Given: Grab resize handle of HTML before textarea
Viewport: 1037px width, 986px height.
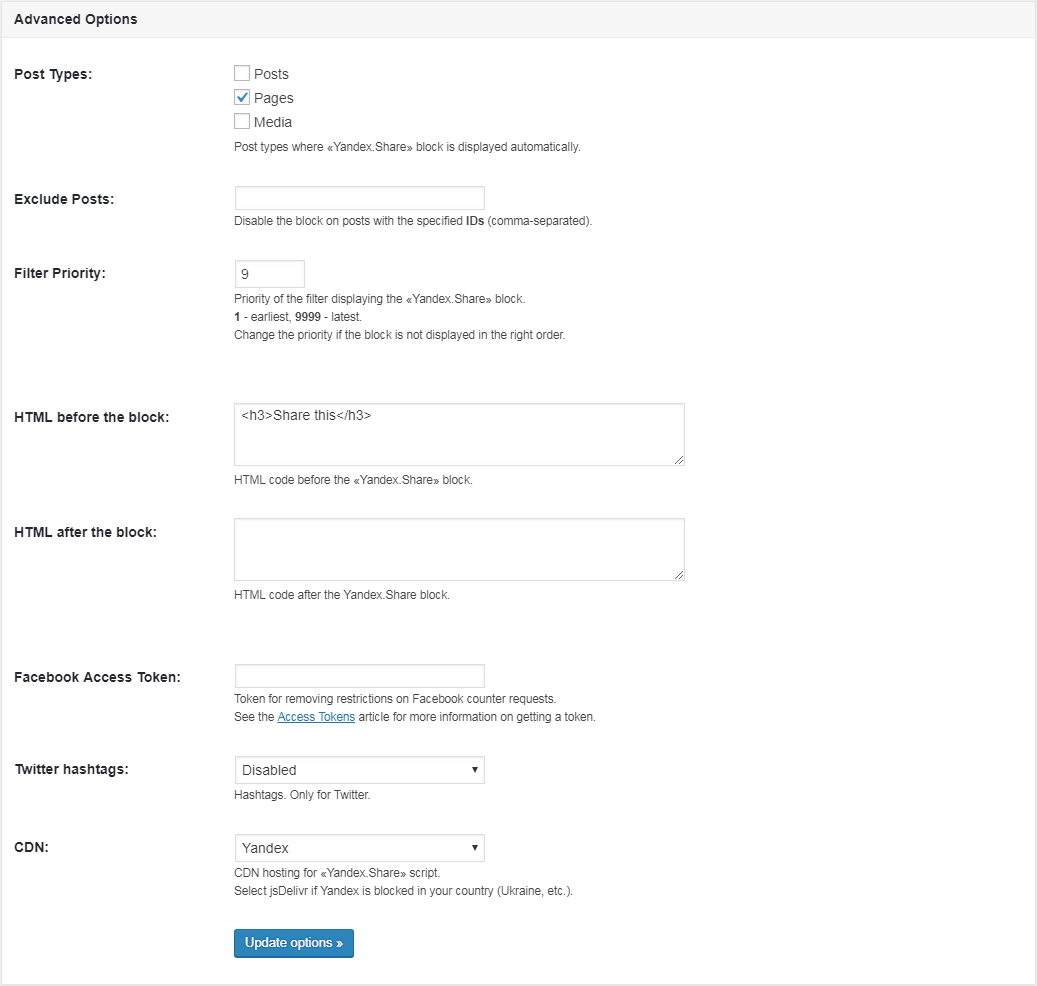Looking at the screenshot, I should click(679, 460).
